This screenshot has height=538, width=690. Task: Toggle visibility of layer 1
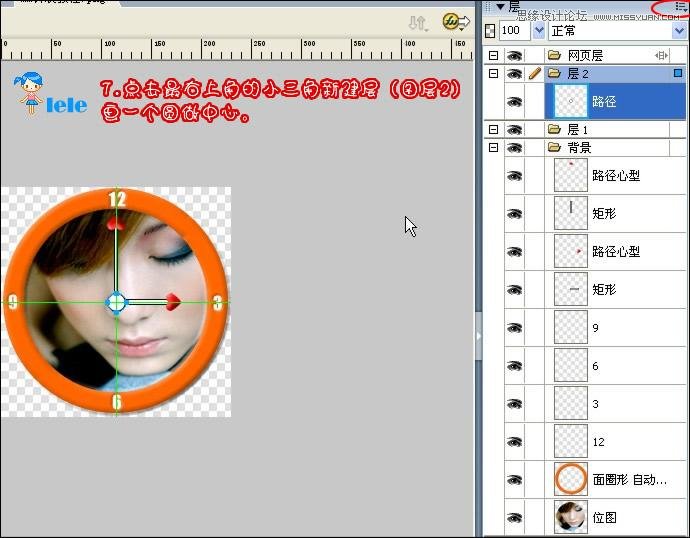(515, 130)
